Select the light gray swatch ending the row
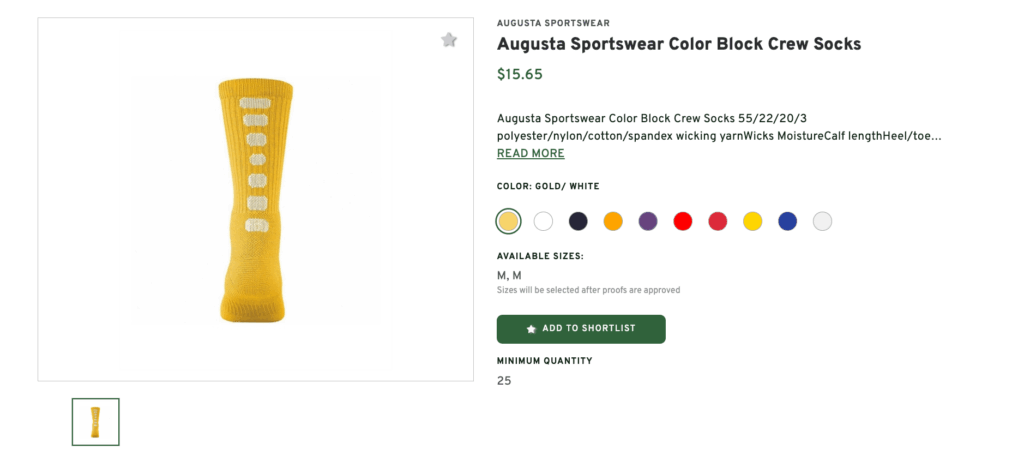Screen dimensions: 1024x455 point(823,221)
